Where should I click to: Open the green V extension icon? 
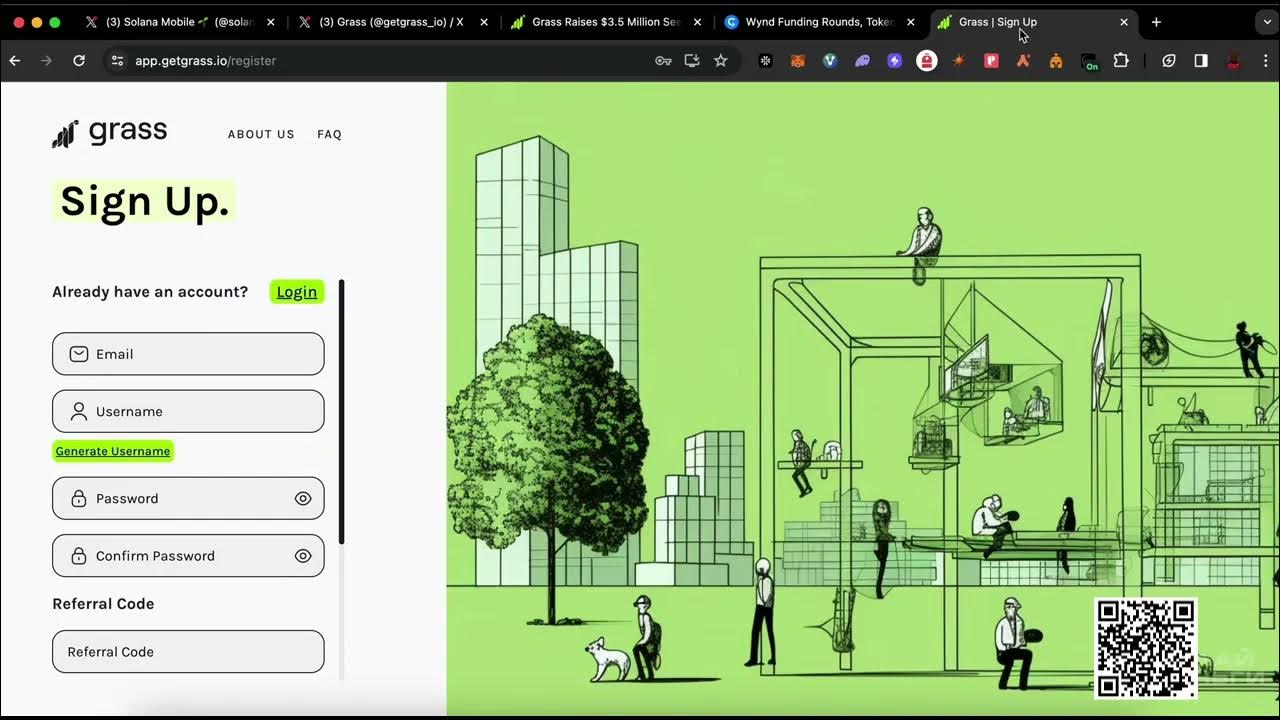tap(829, 61)
